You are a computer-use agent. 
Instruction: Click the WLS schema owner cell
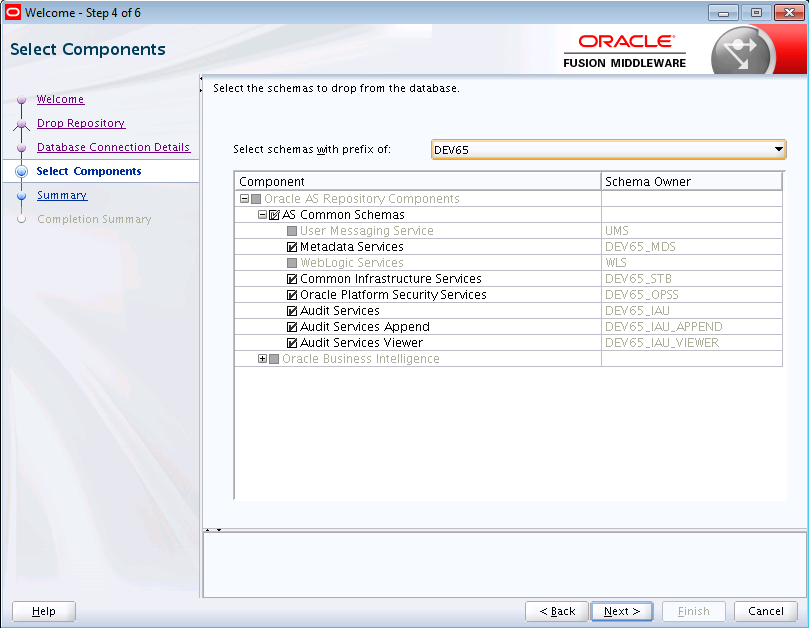(692, 263)
